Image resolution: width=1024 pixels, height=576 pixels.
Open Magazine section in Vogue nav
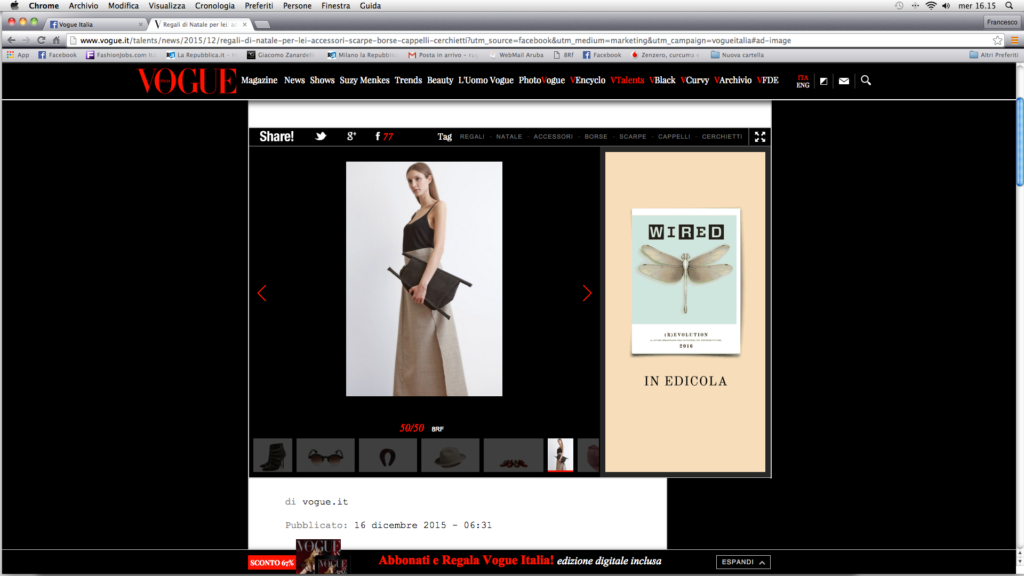click(x=259, y=80)
